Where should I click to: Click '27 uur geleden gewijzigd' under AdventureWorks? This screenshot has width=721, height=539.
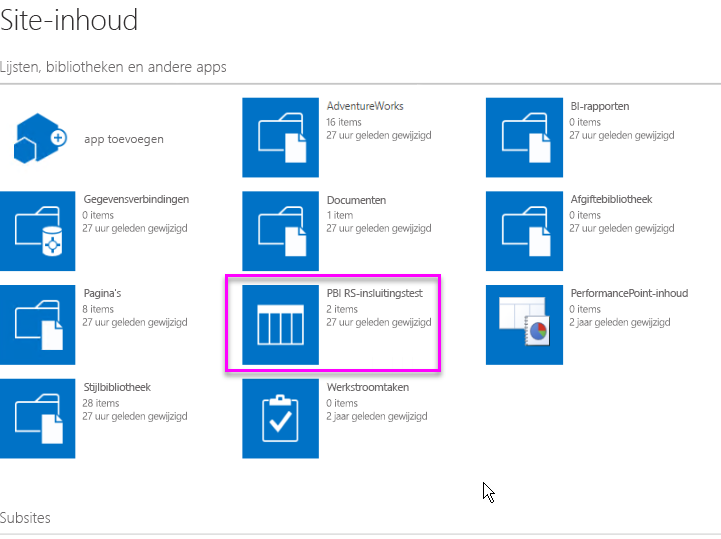coord(378,135)
